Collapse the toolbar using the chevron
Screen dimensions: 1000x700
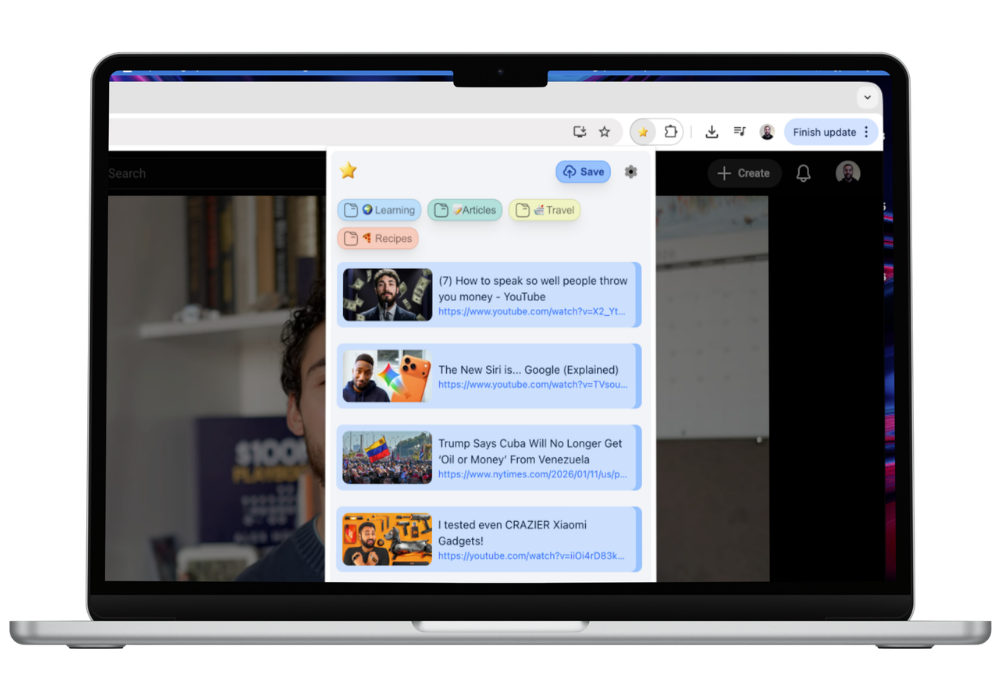868,97
